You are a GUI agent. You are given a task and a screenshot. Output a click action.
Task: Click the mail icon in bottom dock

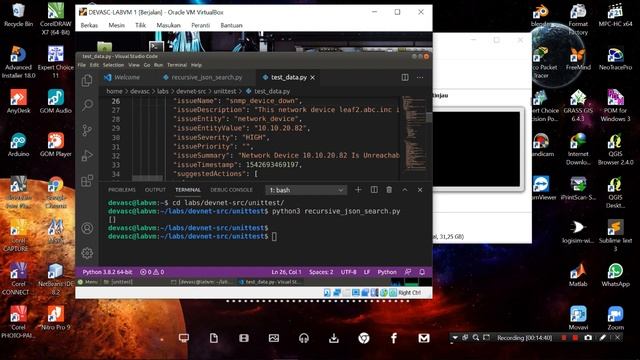click(424, 338)
